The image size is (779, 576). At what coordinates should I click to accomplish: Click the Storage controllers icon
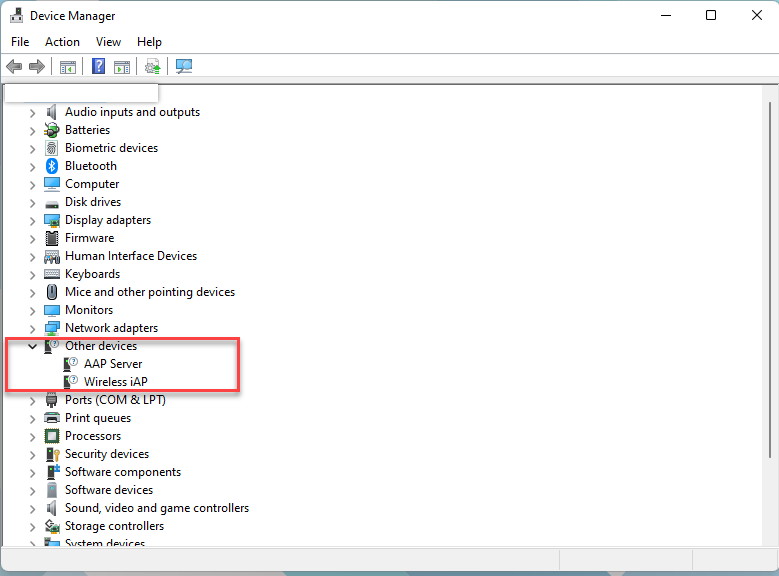tap(52, 526)
